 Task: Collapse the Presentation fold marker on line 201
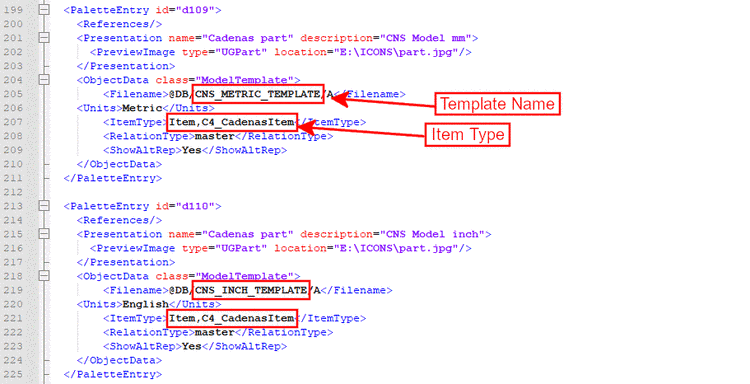(44, 37)
